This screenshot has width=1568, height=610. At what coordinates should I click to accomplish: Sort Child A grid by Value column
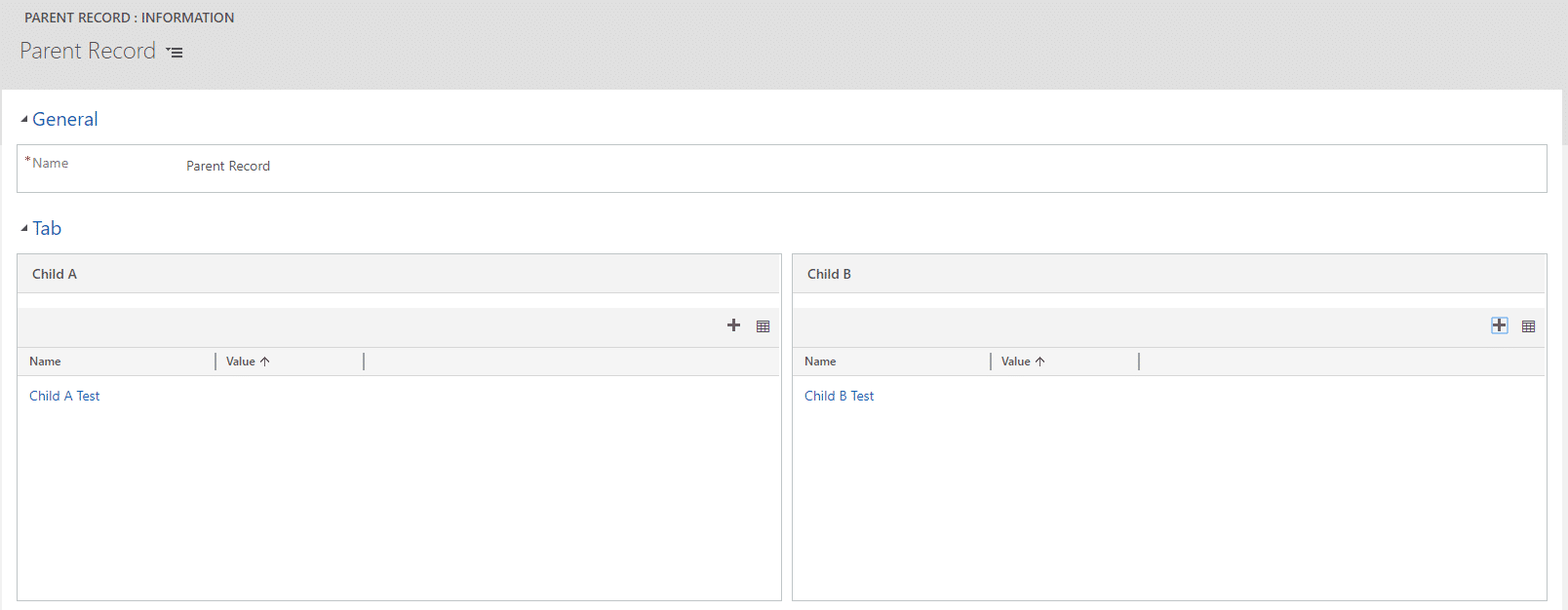[241, 362]
